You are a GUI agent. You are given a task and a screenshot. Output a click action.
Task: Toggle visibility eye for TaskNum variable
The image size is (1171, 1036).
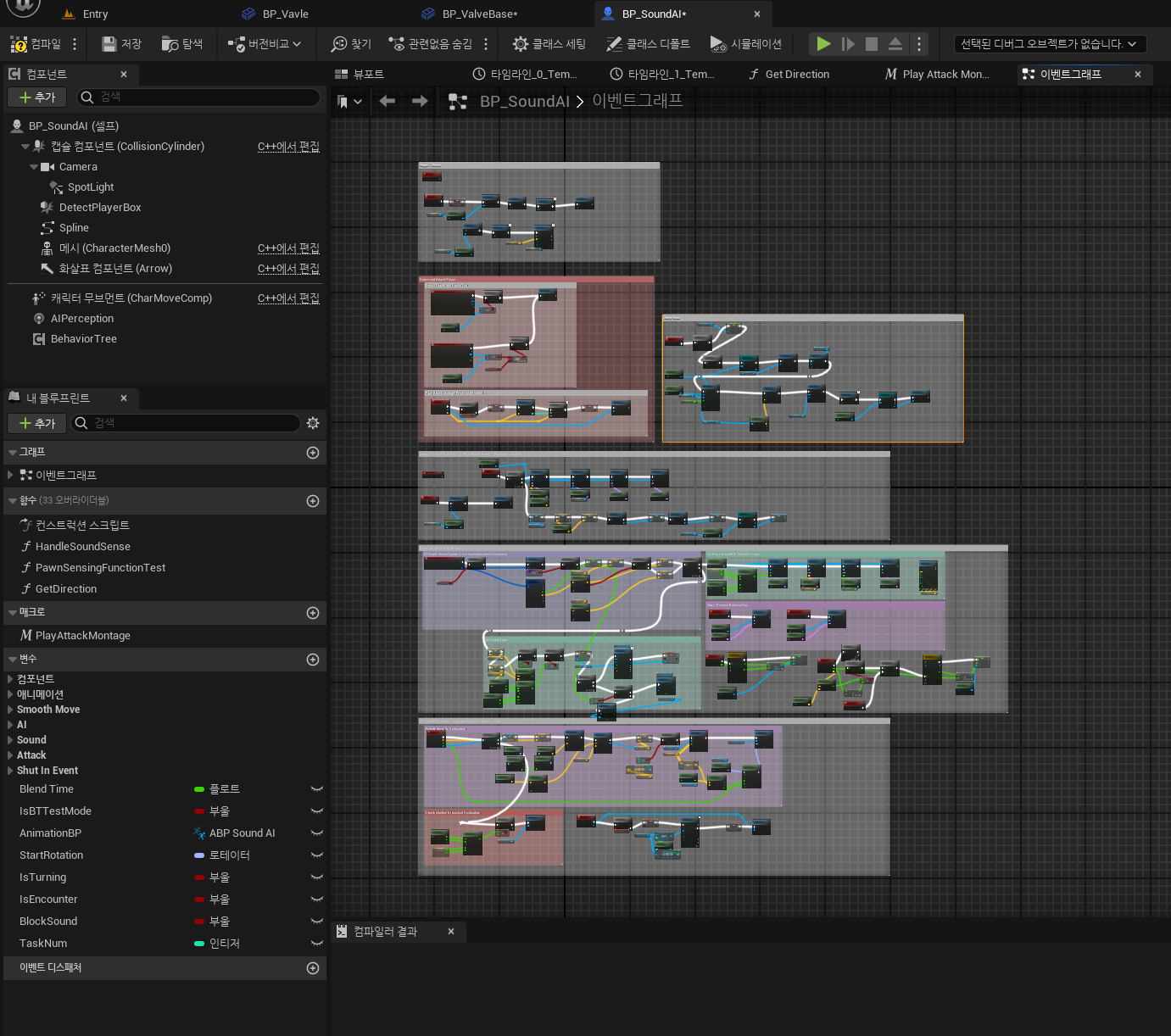(x=317, y=944)
